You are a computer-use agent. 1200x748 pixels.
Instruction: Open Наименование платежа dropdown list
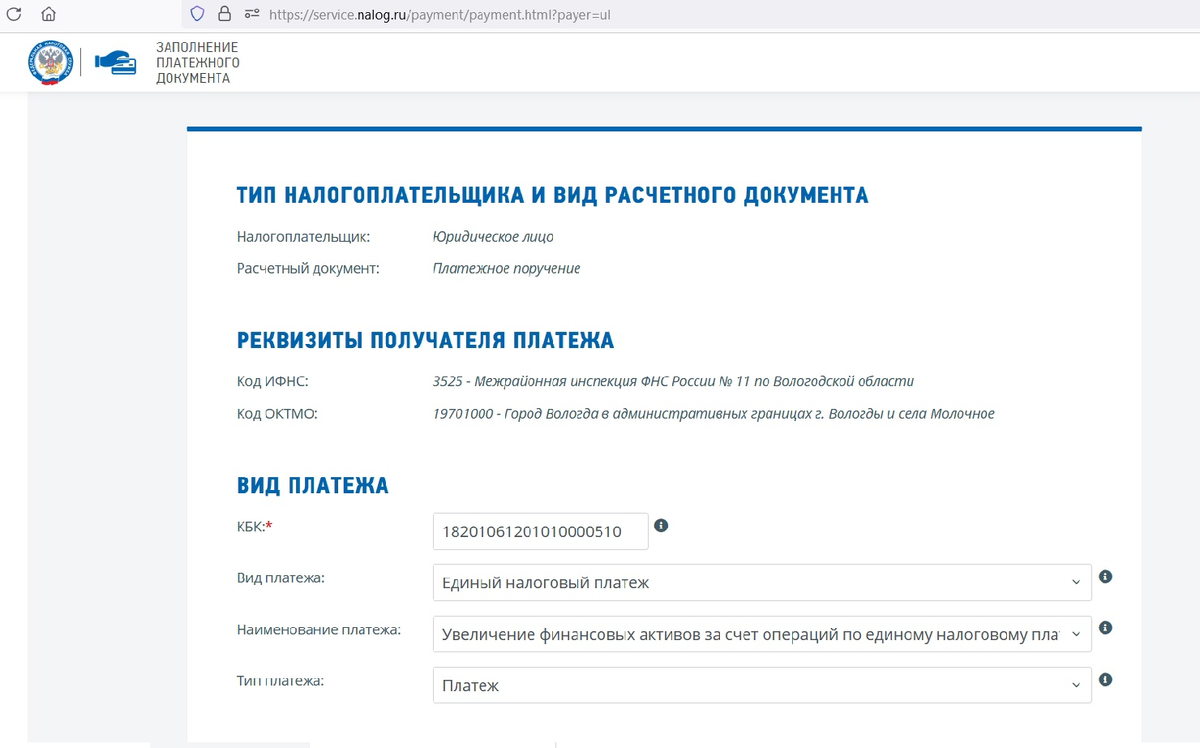coord(762,633)
